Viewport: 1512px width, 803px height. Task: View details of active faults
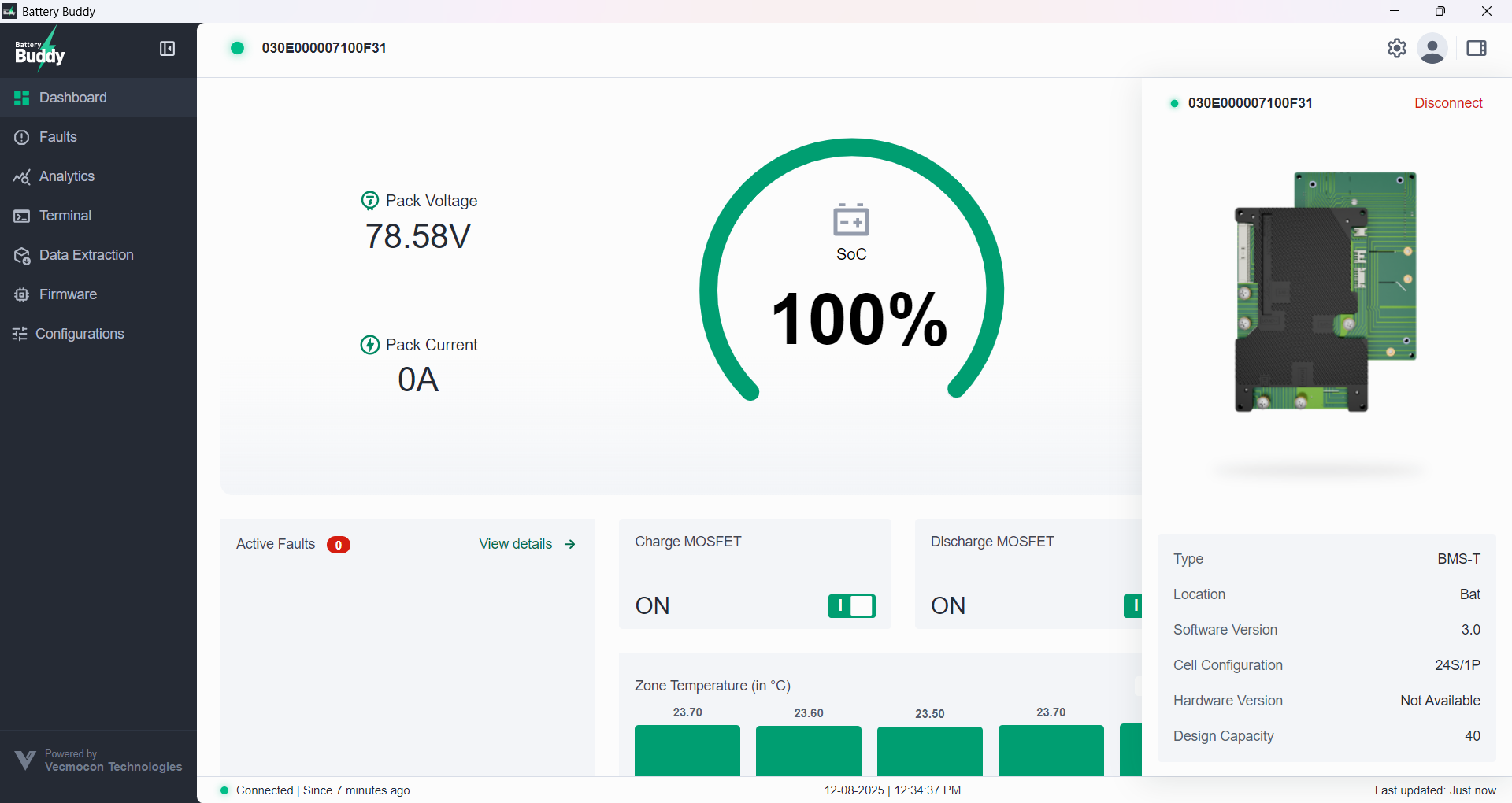[x=527, y=544]
